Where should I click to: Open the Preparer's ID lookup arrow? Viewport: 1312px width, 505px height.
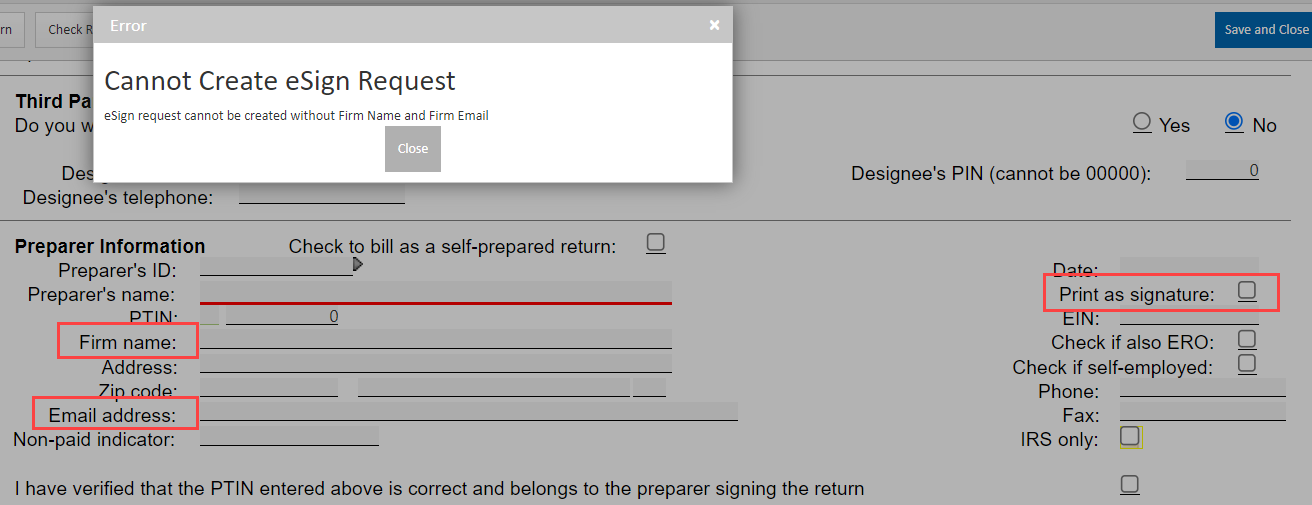click(x=358, y=266)
